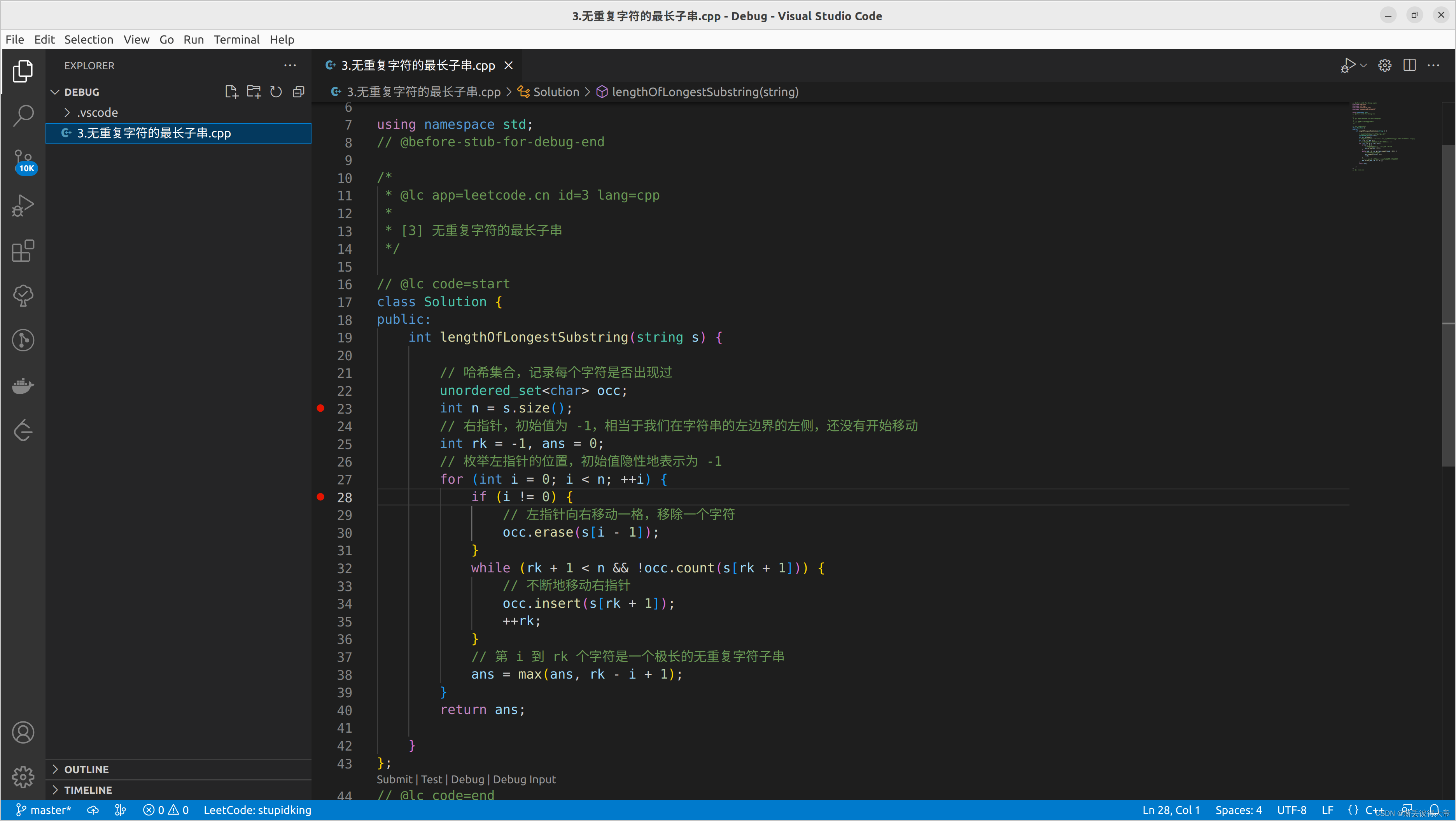The width and height of the screenshot is (1456, 821).
Task: Open file name breadcrumb in editor path
Action: [415, 91]
